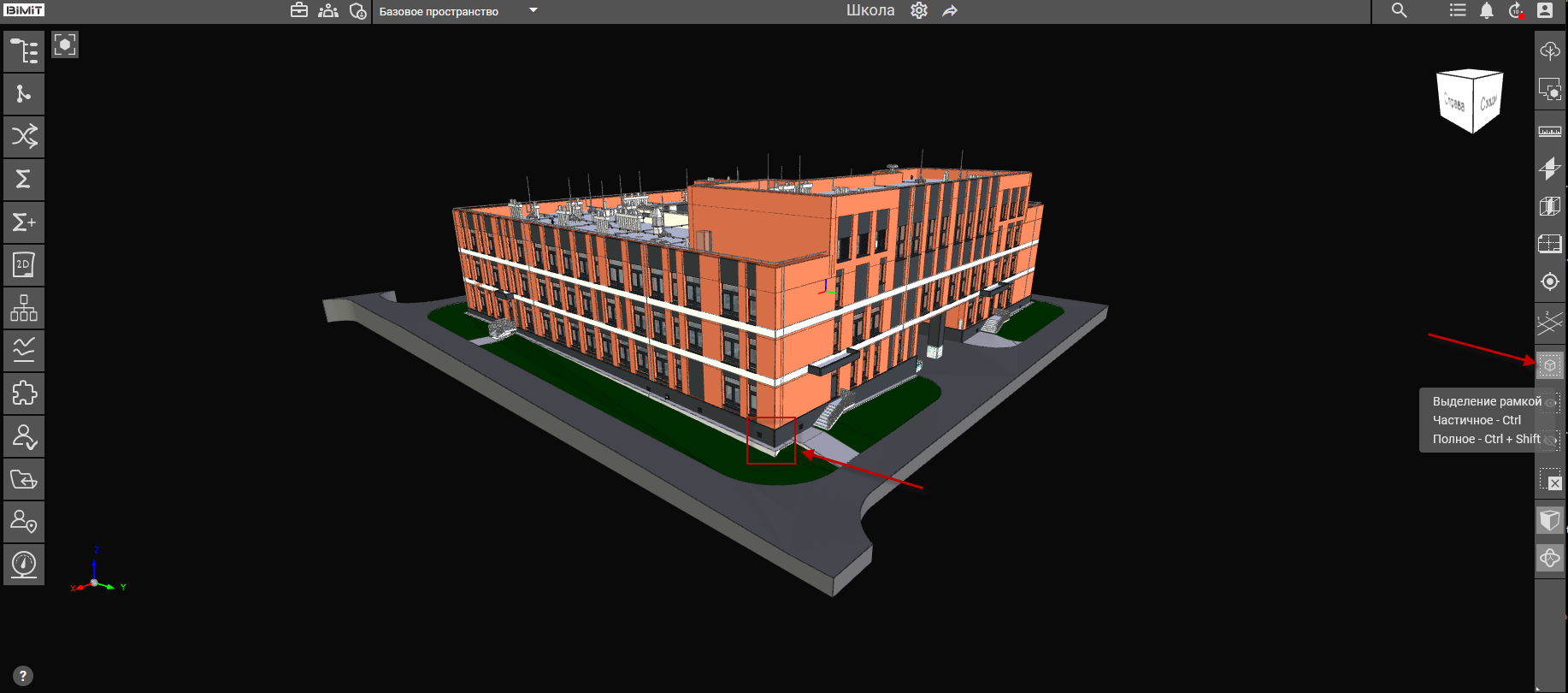1568x693 pixels.
Task: Open the model structure tree panel
Action: (24, 51)
